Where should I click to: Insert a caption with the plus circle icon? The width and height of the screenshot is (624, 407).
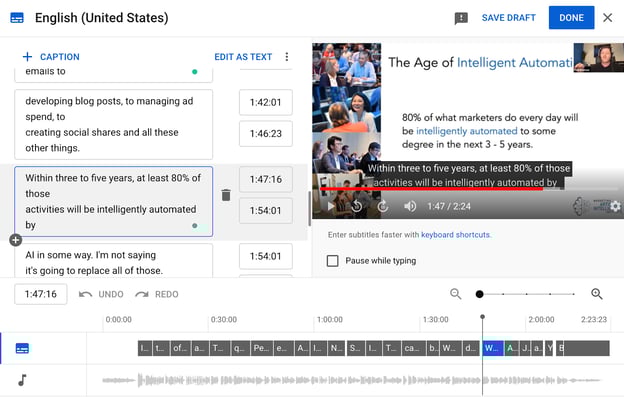tap(15, 240)
